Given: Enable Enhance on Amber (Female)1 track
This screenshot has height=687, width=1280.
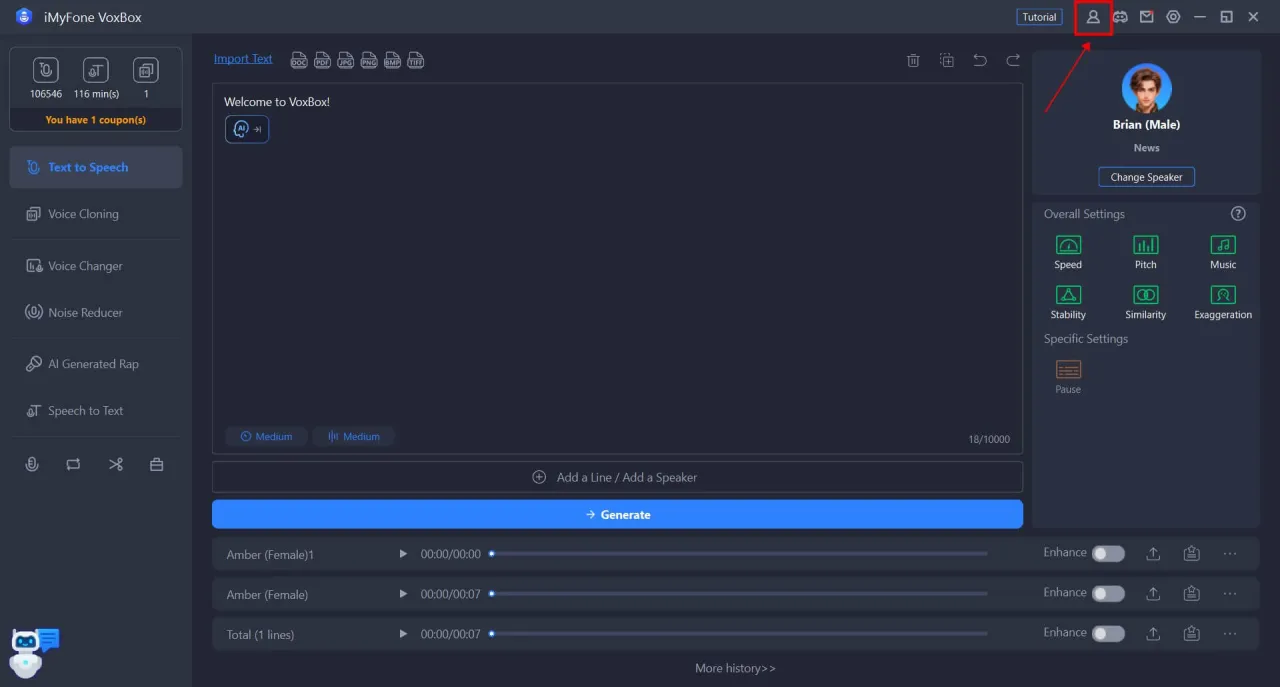Looking at the screenshot, I should click(x=1108, y=553).
